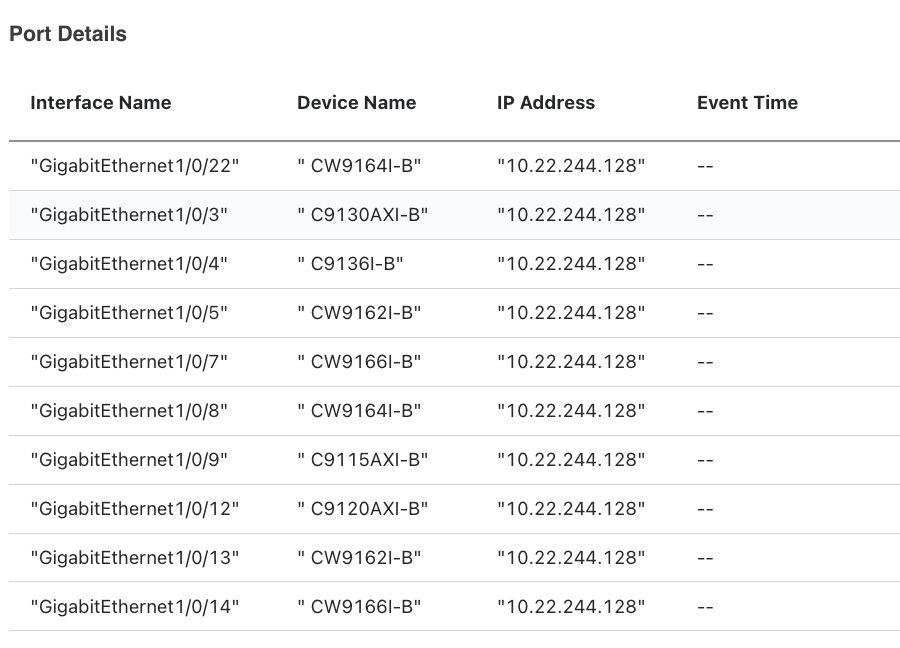Viewport: 900px width, 648px height.
Task: Sort by the Interface Name column header
Action: 100,103
